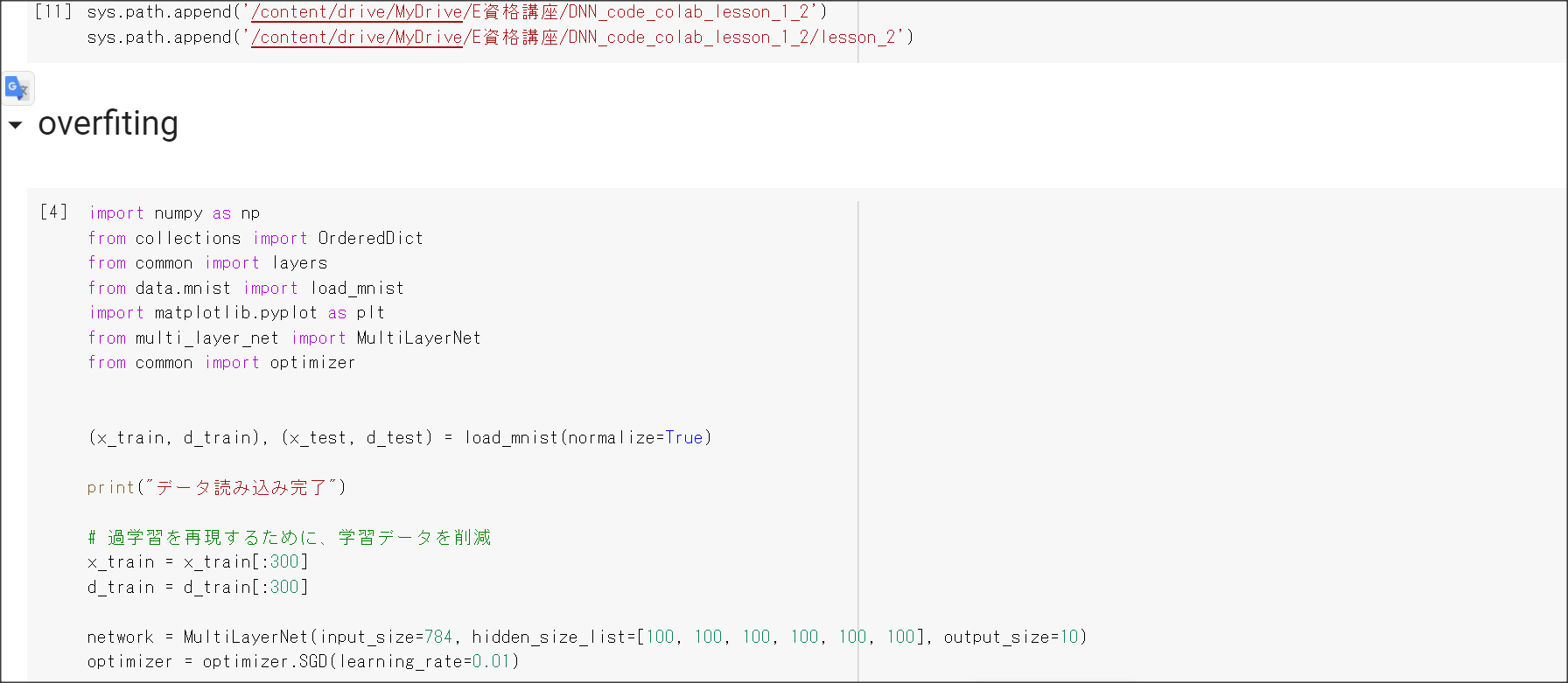Screen dimensions: 1568x683
Task: Click the 'from data.mnist import load_mnist' line
Action: pos(246,288)
